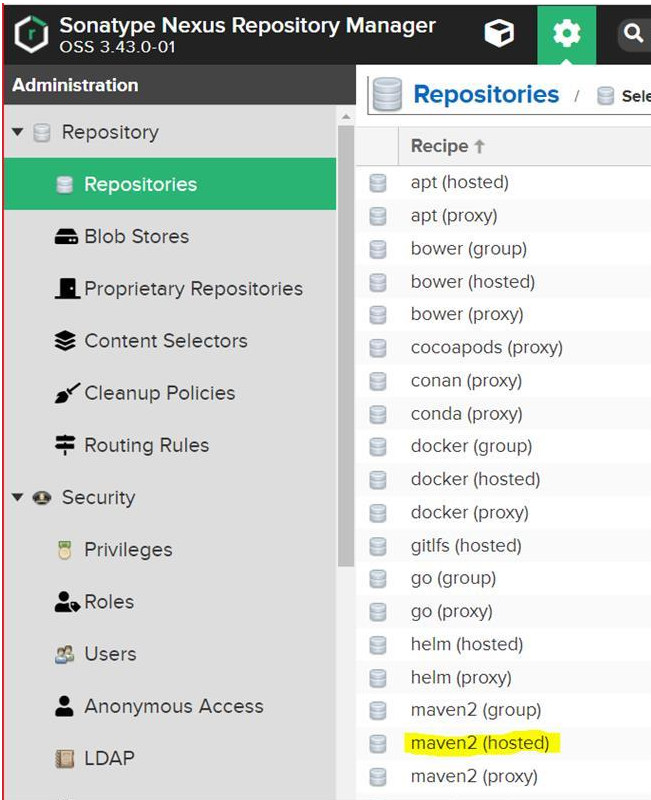This screenshot has width=651, height=800.
Task: Click the Proprietary Repositories door icon
Action: pos(67,288)
